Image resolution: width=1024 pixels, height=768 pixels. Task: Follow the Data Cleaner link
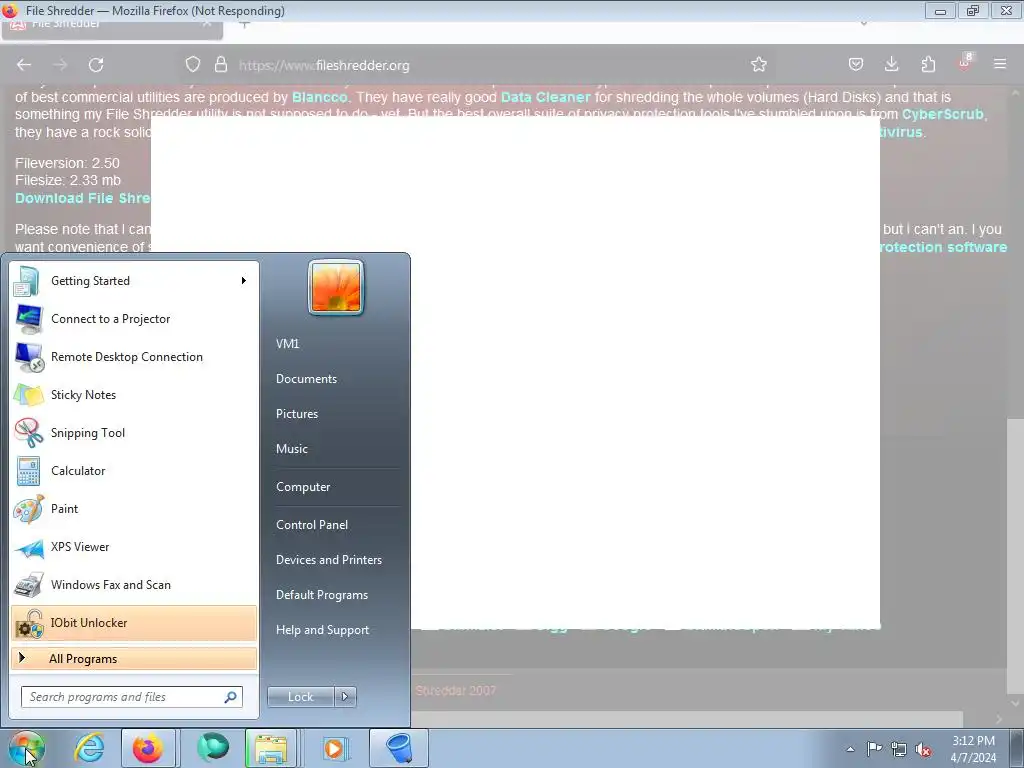point(545,97)
